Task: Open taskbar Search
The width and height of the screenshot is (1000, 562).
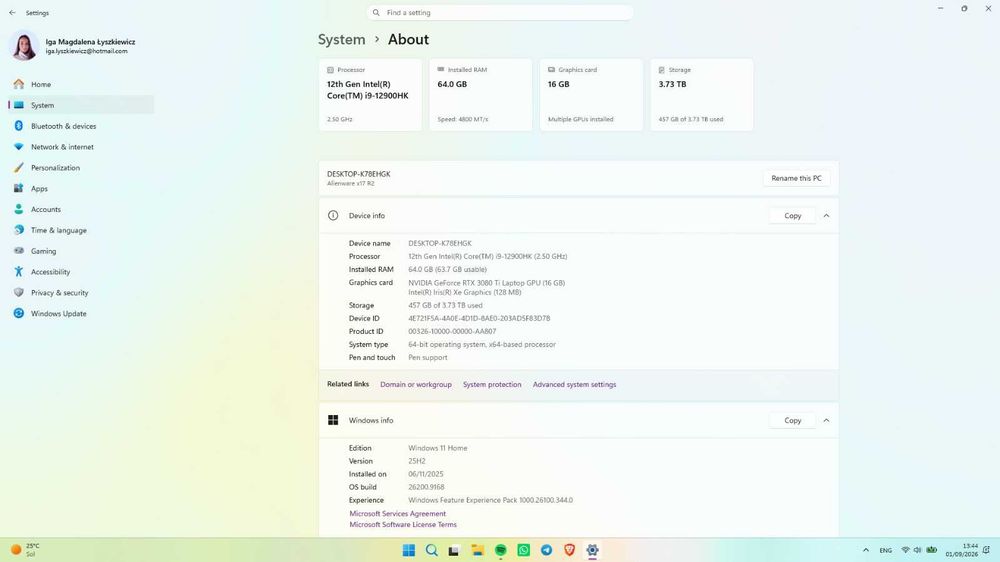Action: 432,551
